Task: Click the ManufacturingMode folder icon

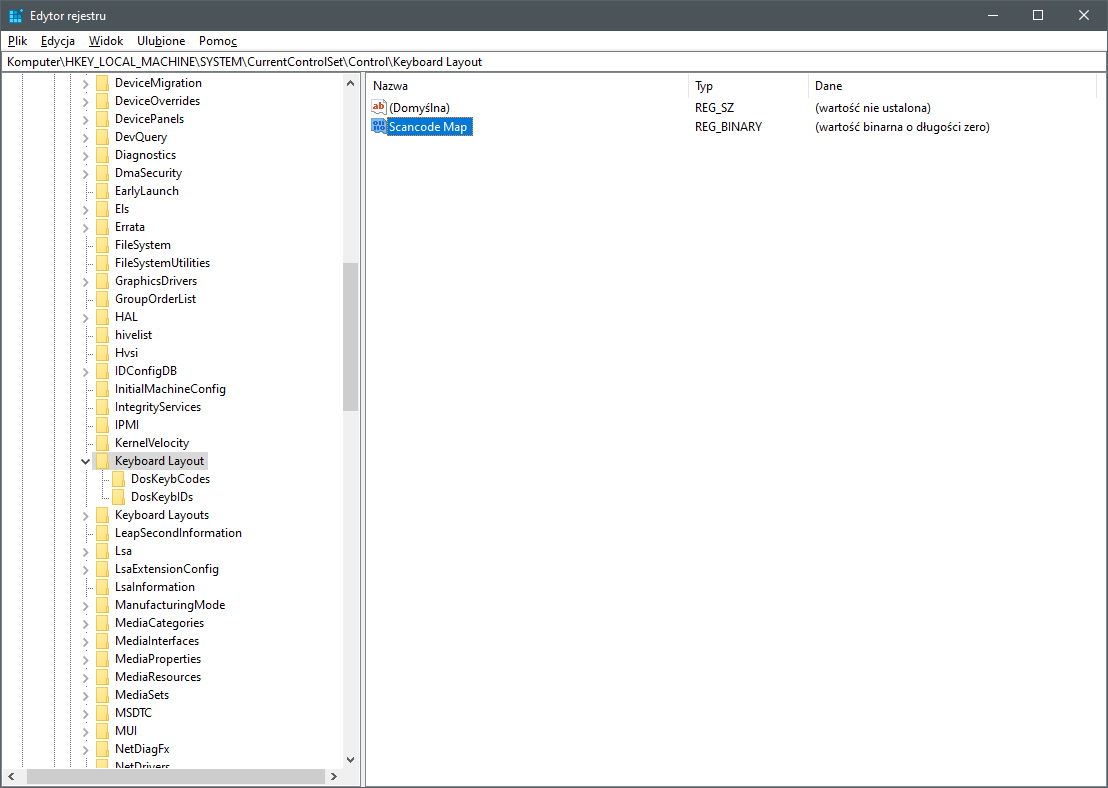Action: click(102, 605)
